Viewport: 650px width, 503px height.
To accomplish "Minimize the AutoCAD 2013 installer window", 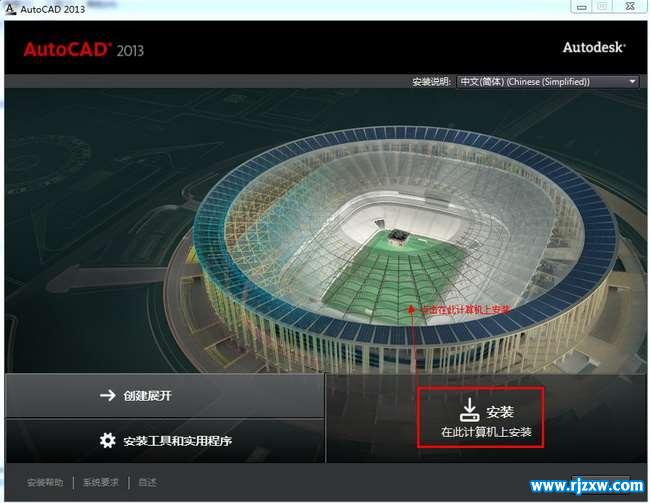I will 581,7.
